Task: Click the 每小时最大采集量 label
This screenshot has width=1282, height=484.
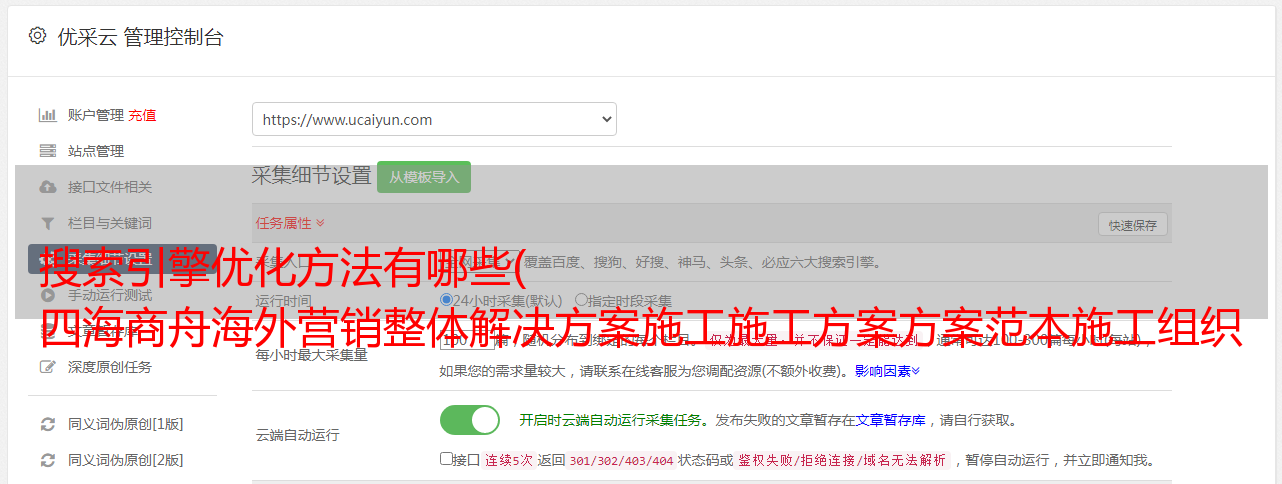Action: tap(311, 354)
